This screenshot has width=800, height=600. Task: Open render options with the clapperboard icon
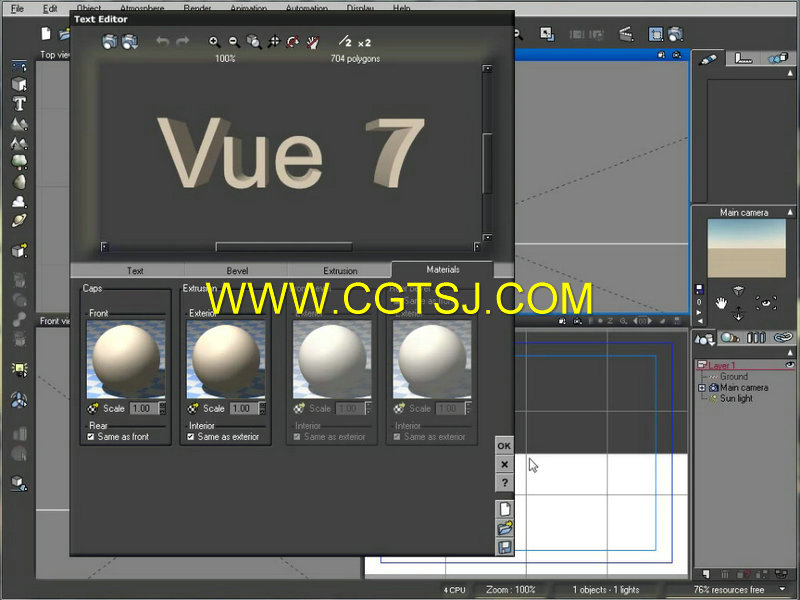(x=626, y=34)
